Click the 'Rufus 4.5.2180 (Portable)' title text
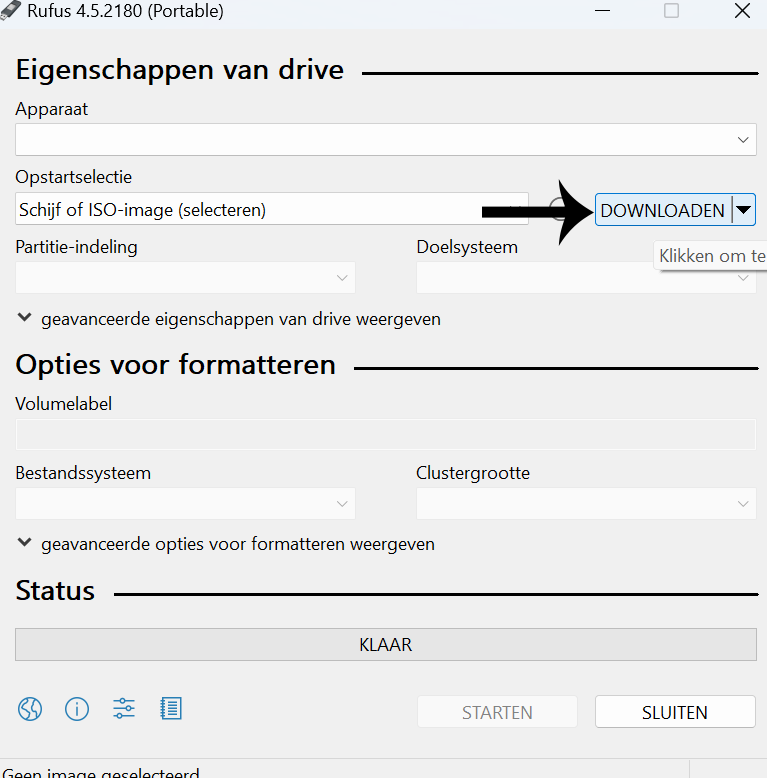This screenshot has height=778, width=767. (x=125, y=10)
